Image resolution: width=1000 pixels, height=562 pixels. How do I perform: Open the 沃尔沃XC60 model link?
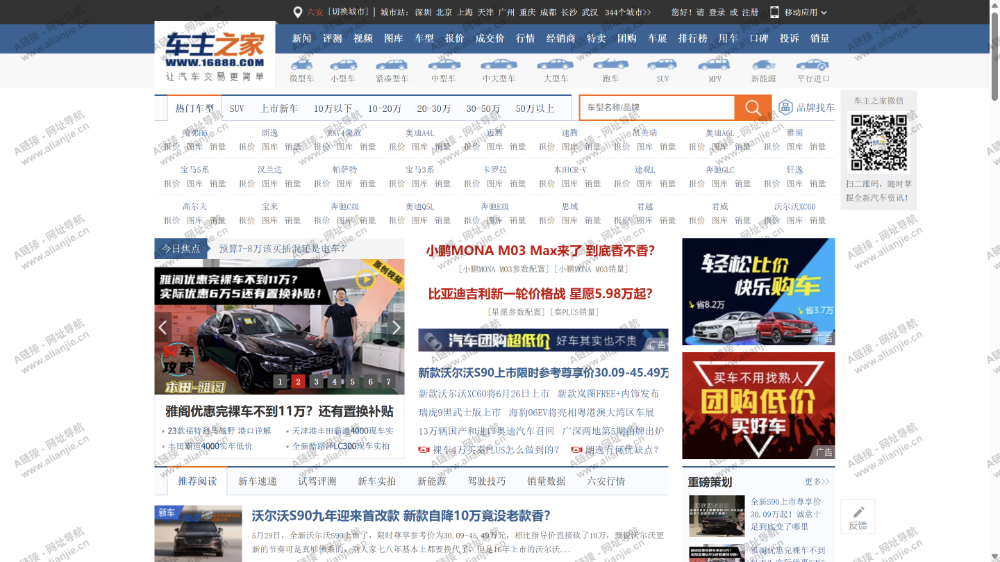click(x=795, y=207)
